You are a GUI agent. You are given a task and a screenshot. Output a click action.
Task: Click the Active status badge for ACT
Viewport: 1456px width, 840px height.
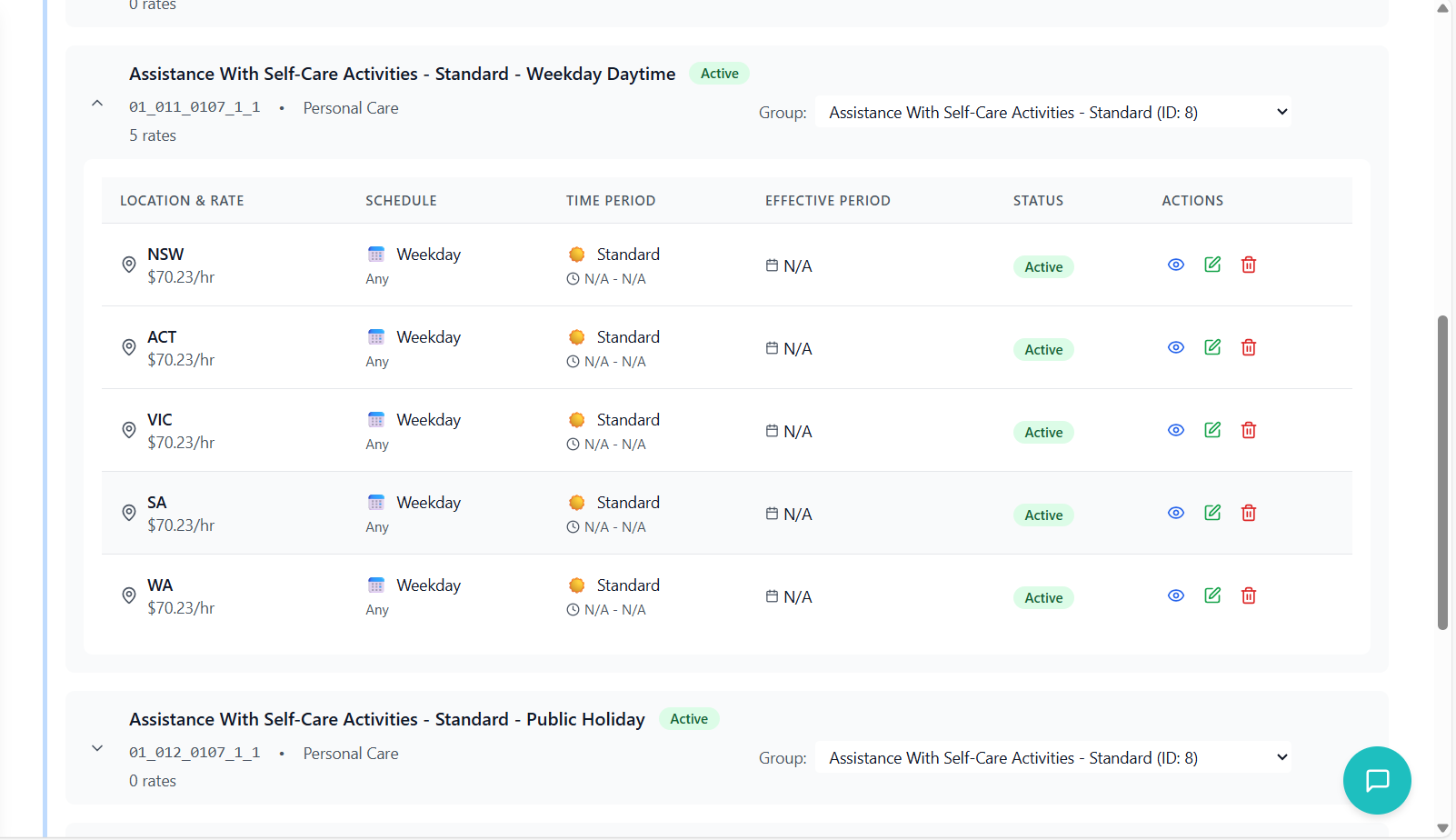pyautogui.click(x=1043, y=350)
